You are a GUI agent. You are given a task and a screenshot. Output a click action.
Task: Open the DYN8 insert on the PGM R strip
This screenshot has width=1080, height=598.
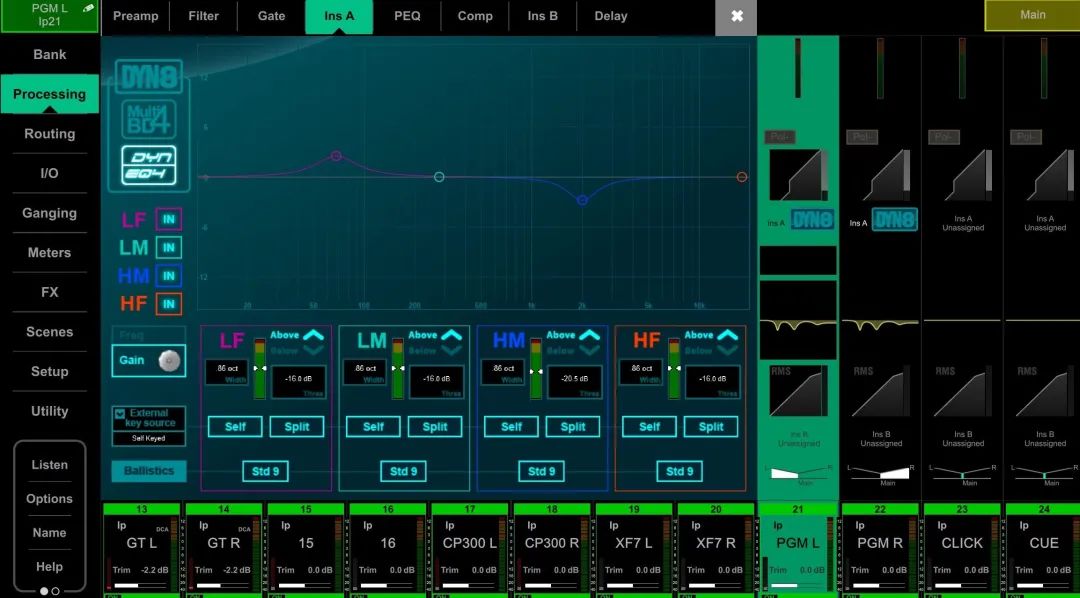[x=894, y=220]
